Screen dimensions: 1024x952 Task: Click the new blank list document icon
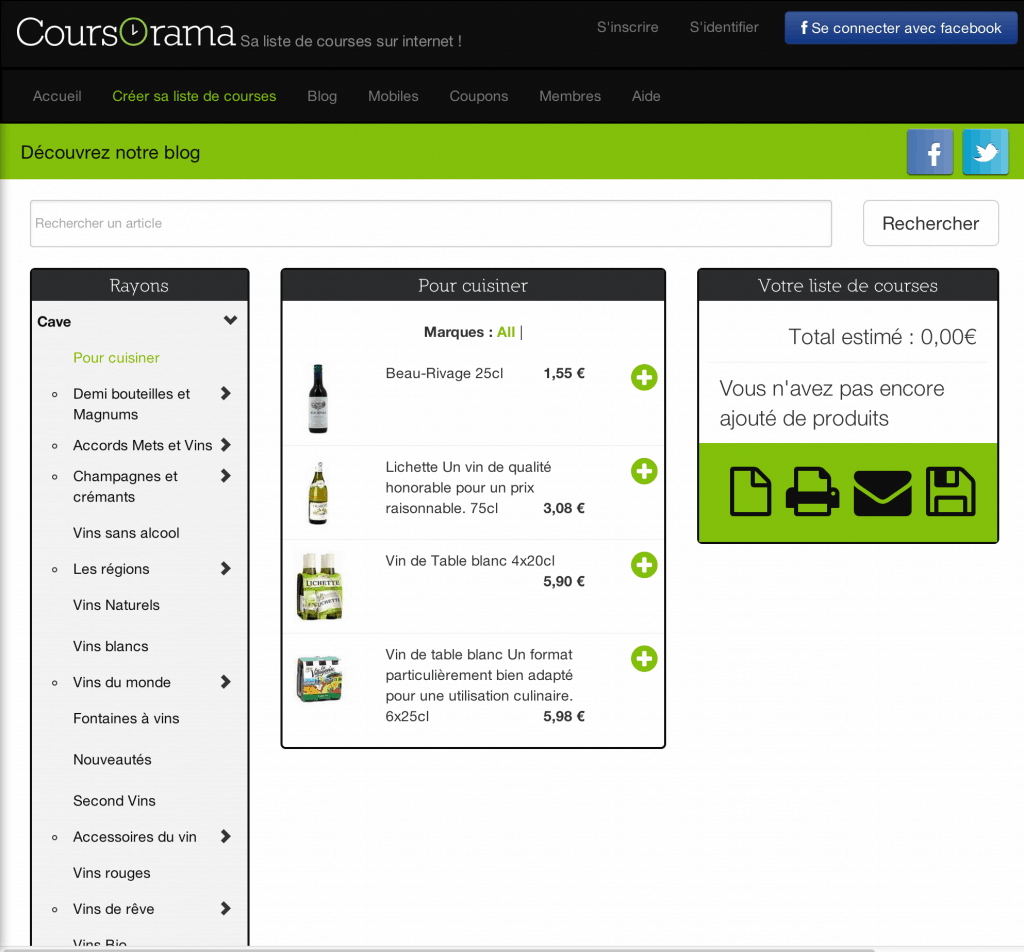750,492
